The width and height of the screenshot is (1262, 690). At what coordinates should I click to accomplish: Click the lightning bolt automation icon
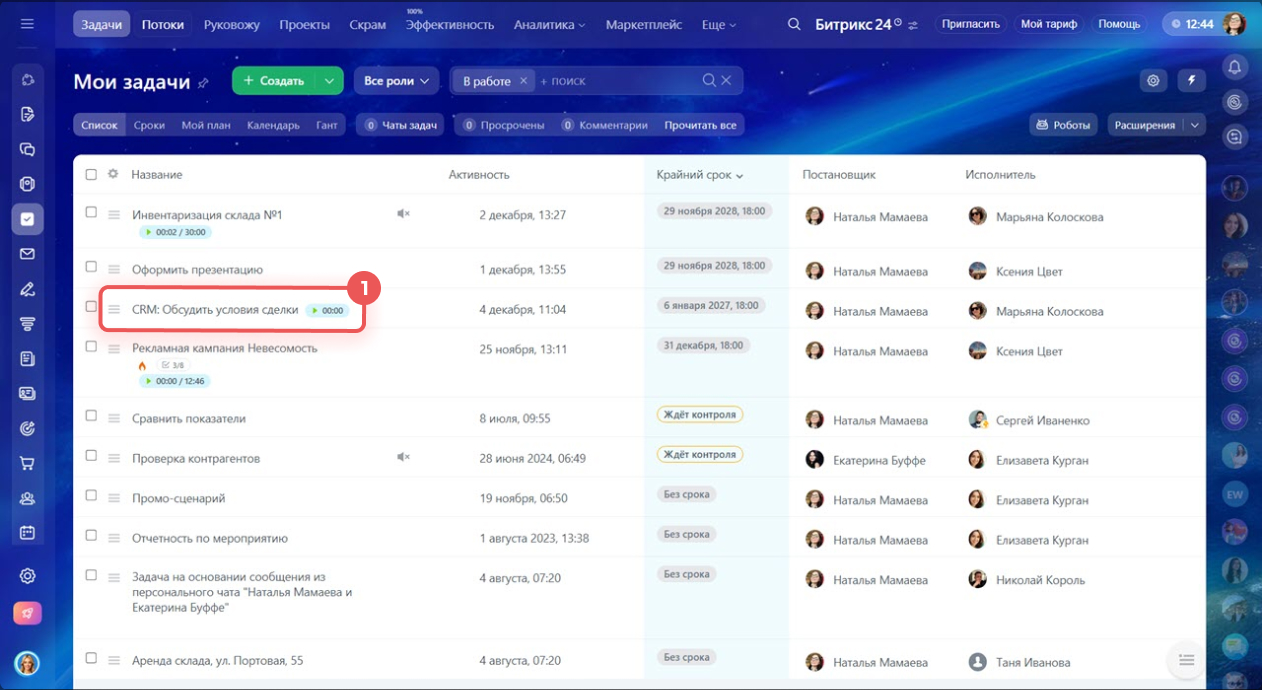pyautogui.click(x=1191, y=81)
